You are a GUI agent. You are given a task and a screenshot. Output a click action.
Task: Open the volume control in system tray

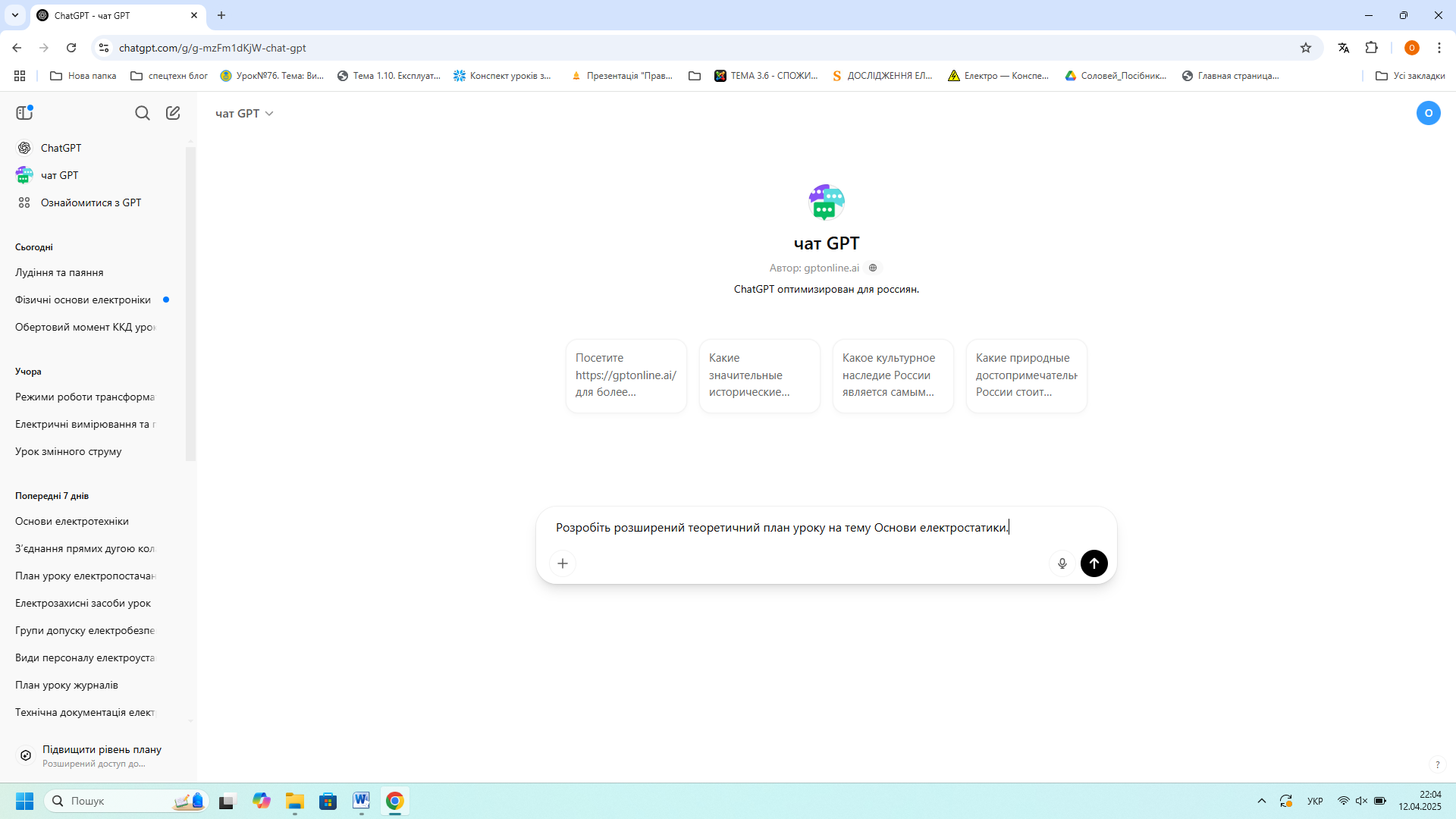pyautogui.click(x=1361, y=801)
